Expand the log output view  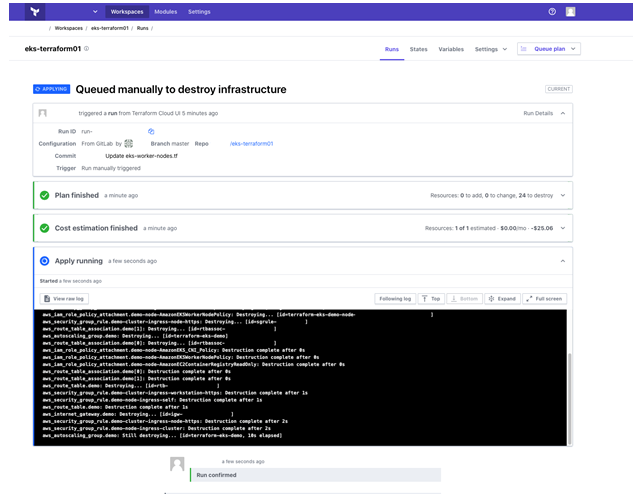coord(502,298)
